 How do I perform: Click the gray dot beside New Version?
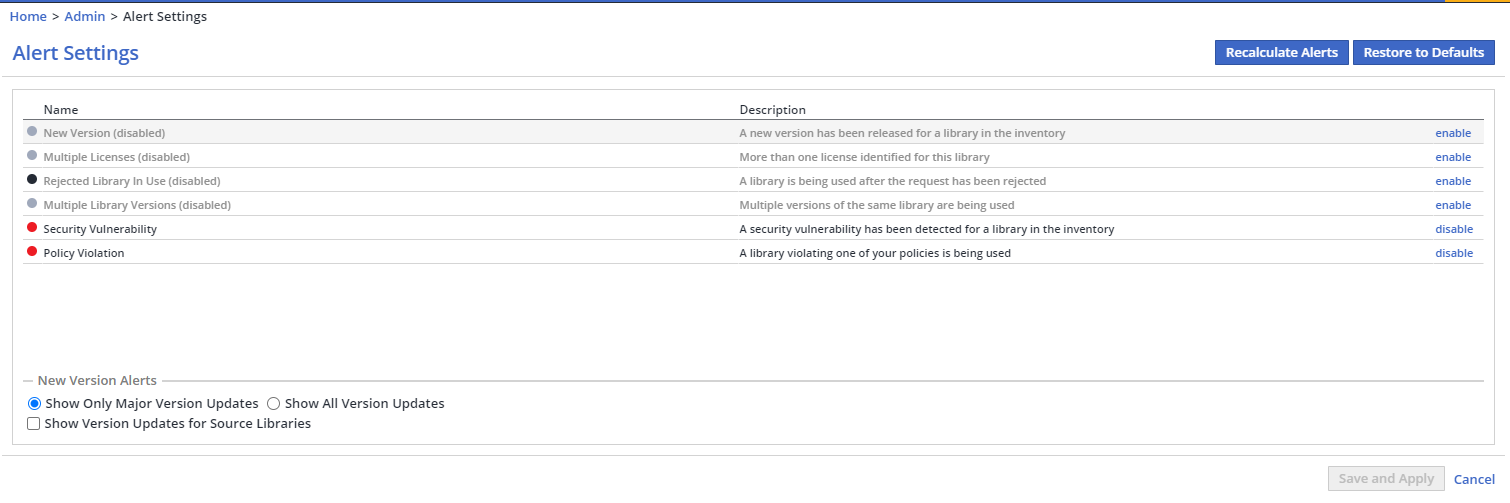coord(32,131)
